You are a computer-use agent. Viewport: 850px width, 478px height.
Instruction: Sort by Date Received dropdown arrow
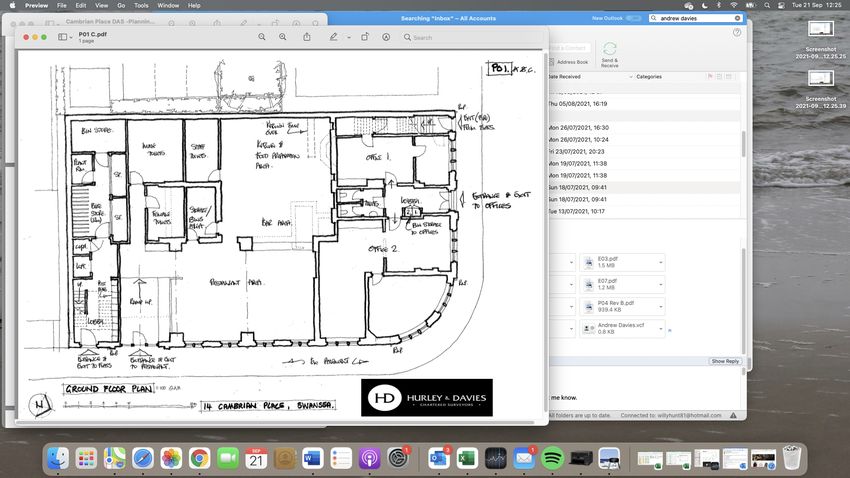(x=630, y=77)
